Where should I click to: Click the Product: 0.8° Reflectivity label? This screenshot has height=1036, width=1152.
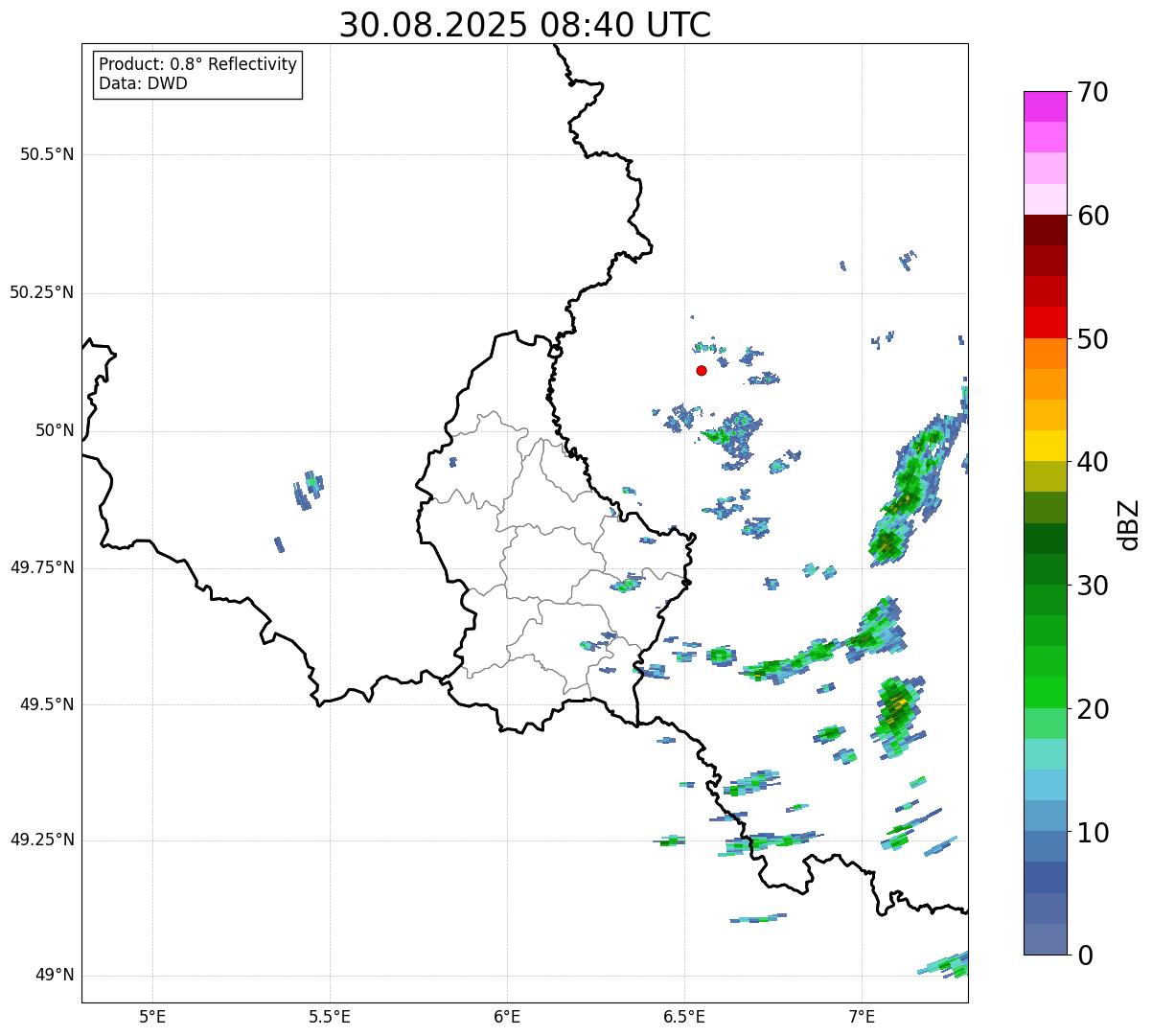coord(198,64)
